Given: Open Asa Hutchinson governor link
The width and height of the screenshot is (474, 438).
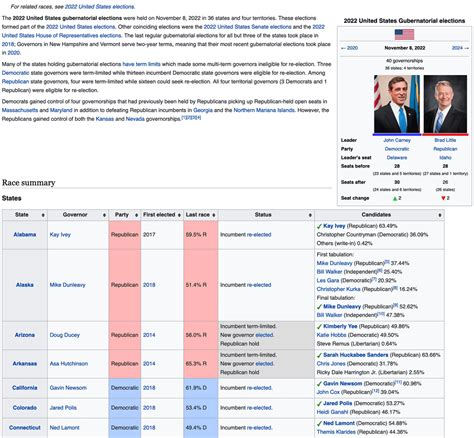Looking at the screenshot, I should [x=69, y=364].
